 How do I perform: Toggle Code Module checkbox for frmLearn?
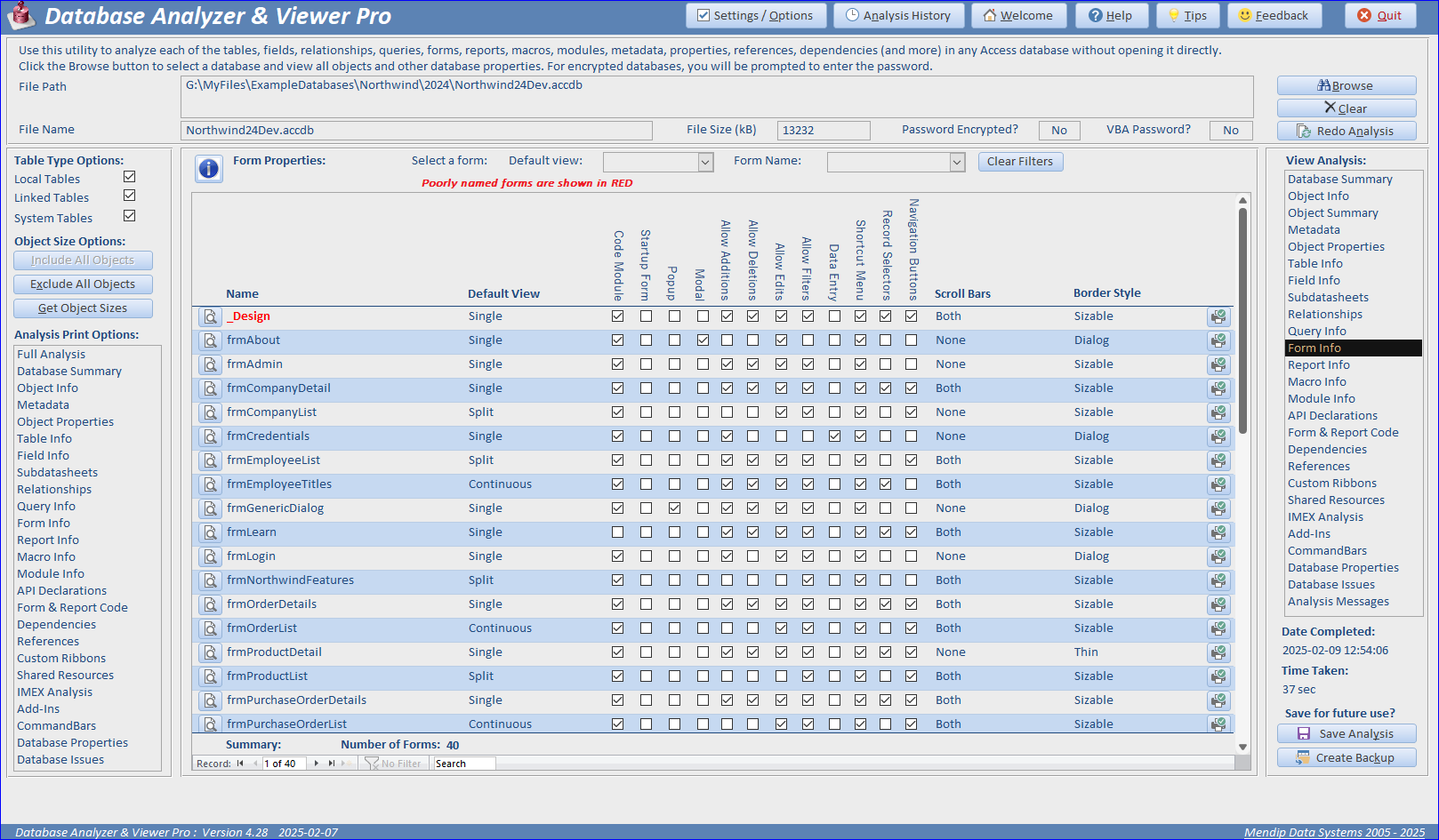coord(618,532)
